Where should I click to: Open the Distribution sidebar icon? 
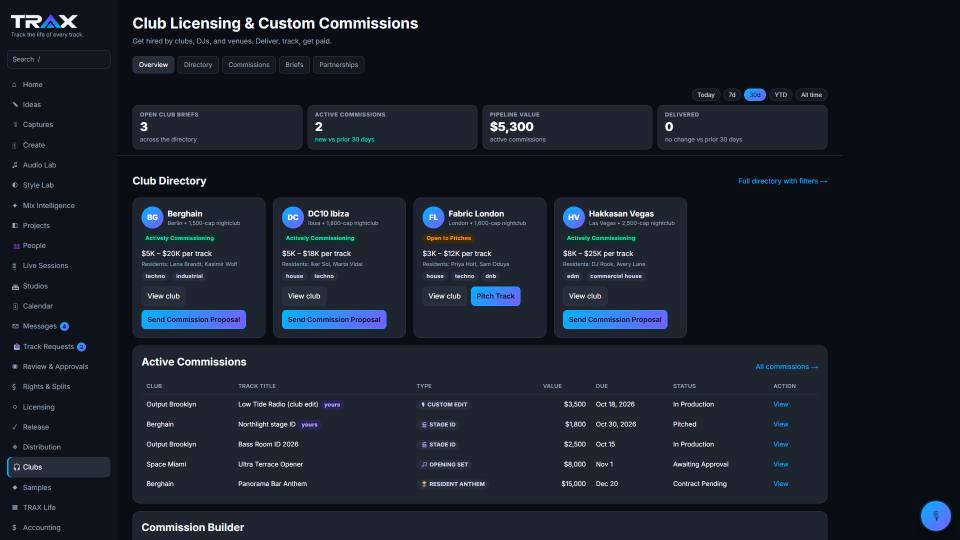click(15, 447)
